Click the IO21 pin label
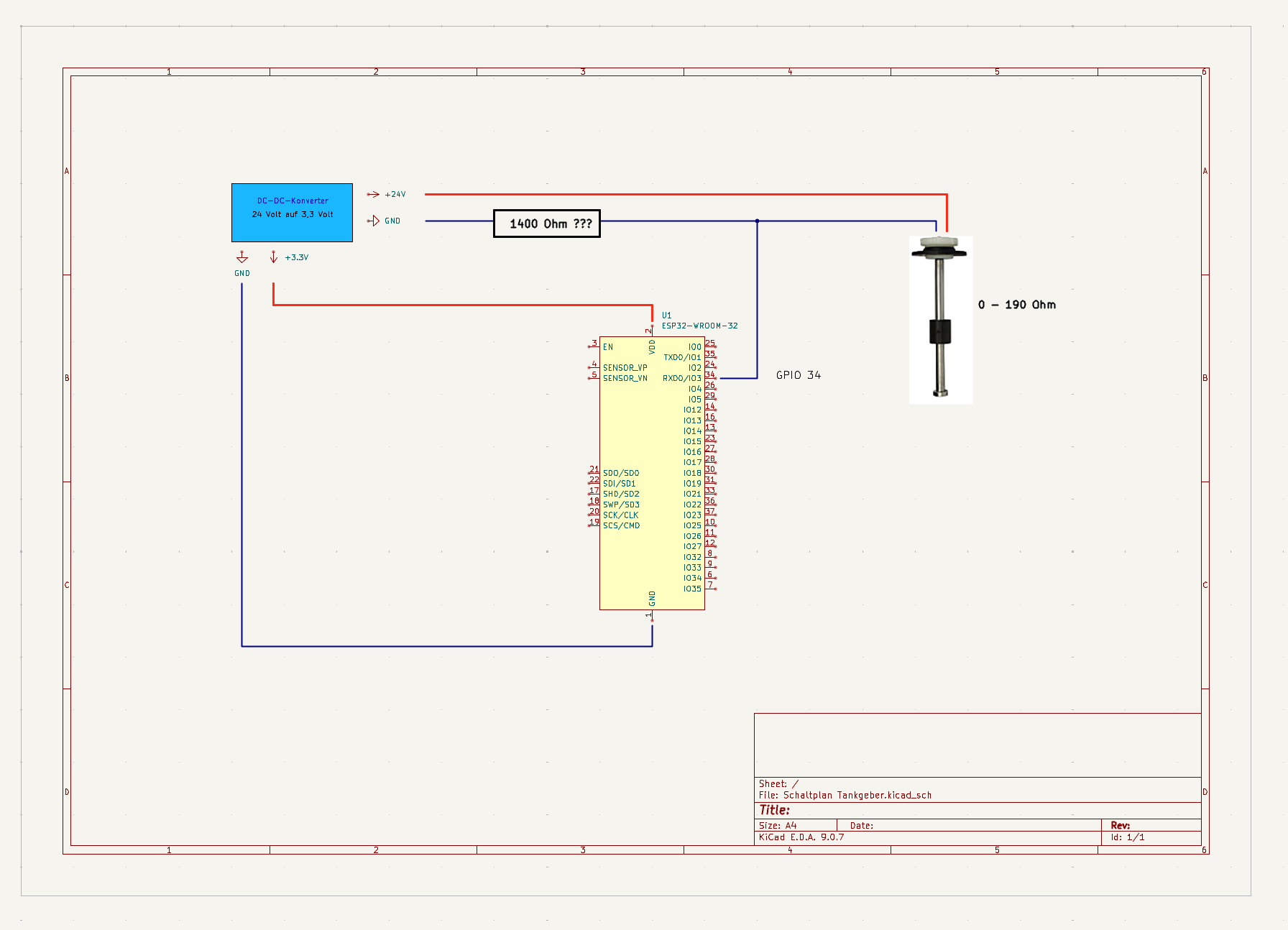1288x930 pixels. coord(692,494)
